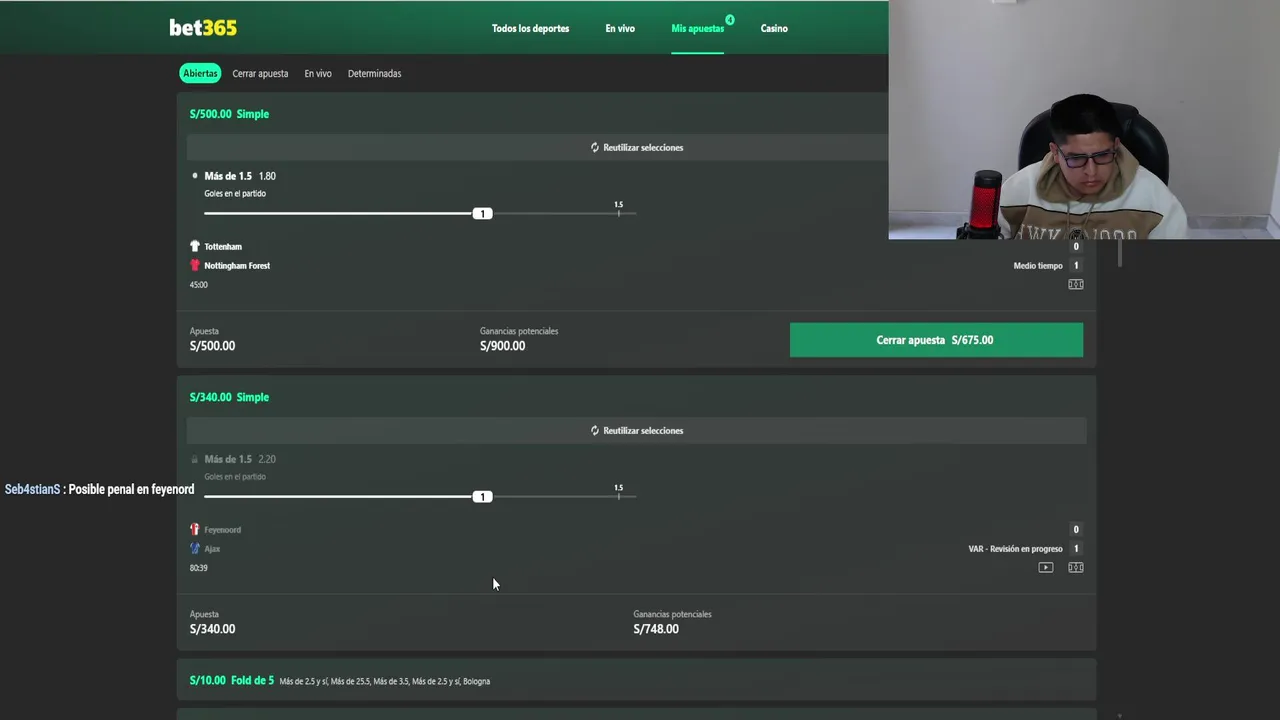The height and width of the screenshot is (720, 1280).
Task: Click Cerrar apuesta S/675.00 button
Action: pos(936,340)
